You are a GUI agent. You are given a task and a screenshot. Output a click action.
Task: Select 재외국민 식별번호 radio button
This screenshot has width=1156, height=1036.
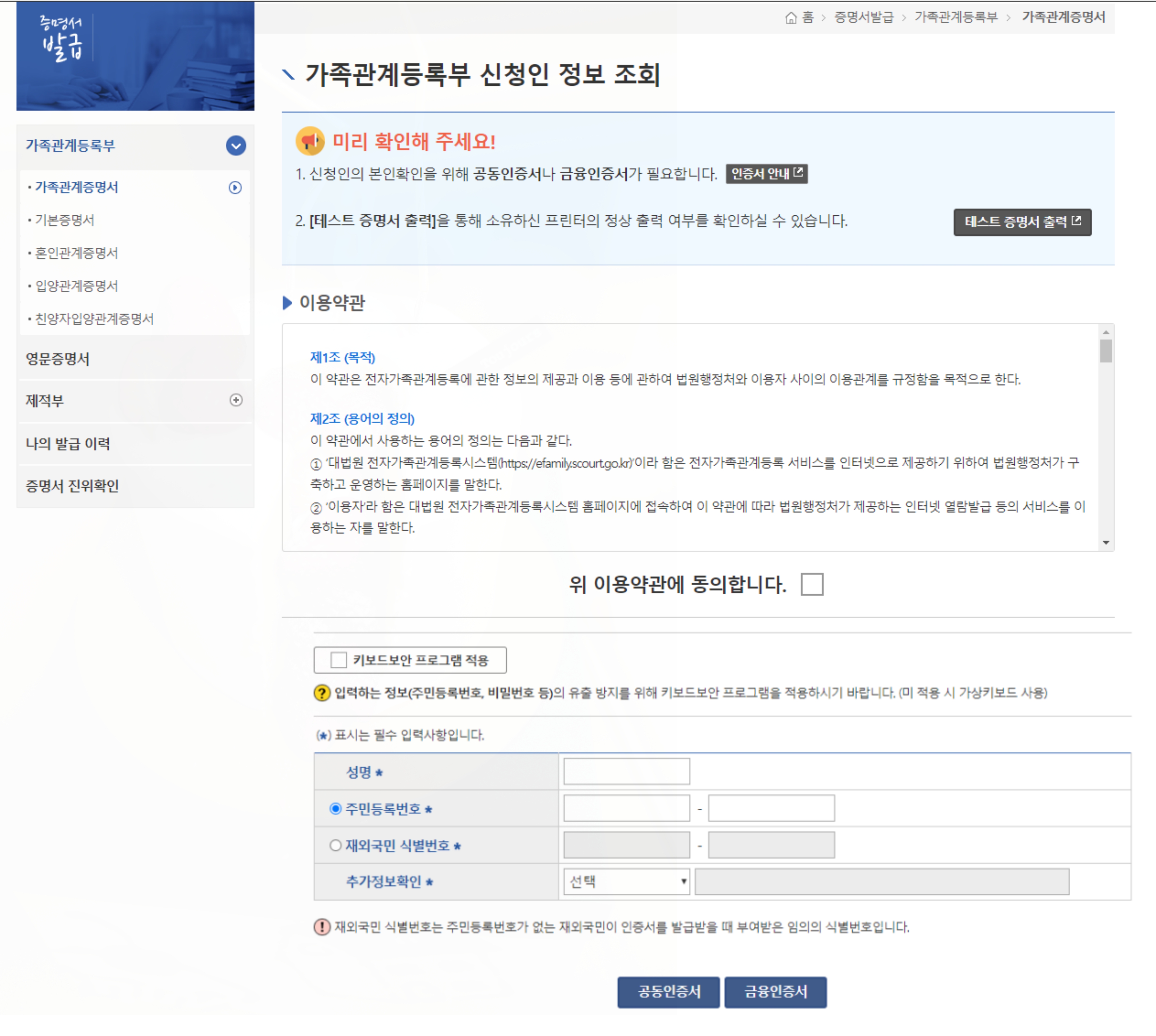coord(335,845)
